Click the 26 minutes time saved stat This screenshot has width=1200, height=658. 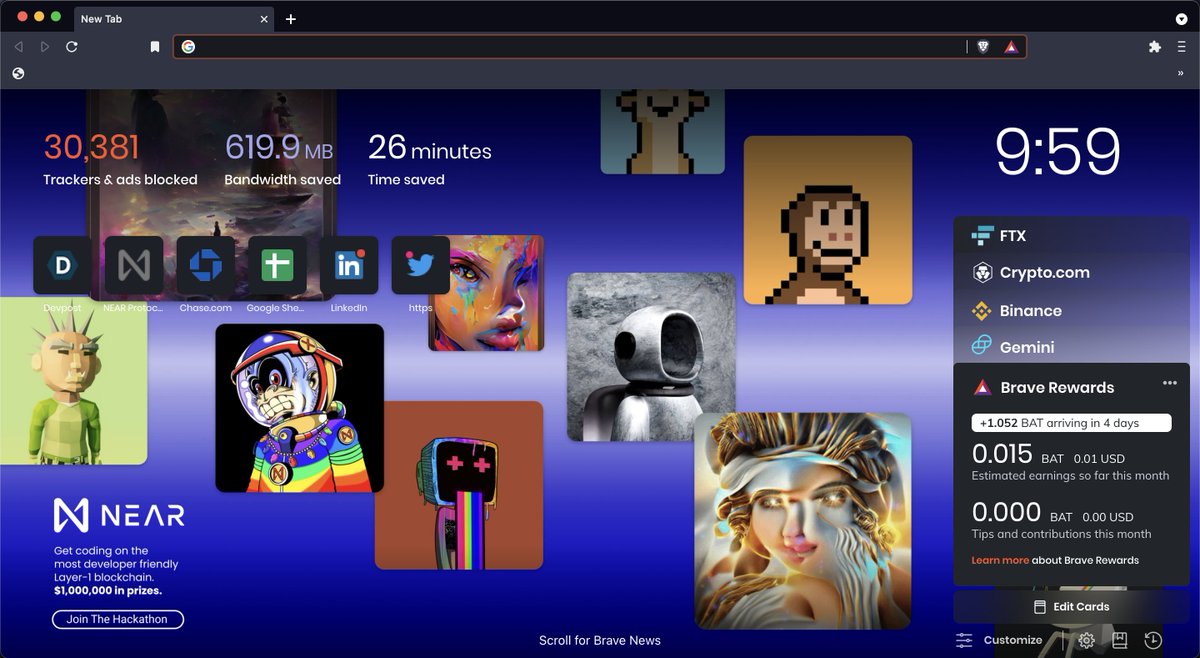pos(430,160)
